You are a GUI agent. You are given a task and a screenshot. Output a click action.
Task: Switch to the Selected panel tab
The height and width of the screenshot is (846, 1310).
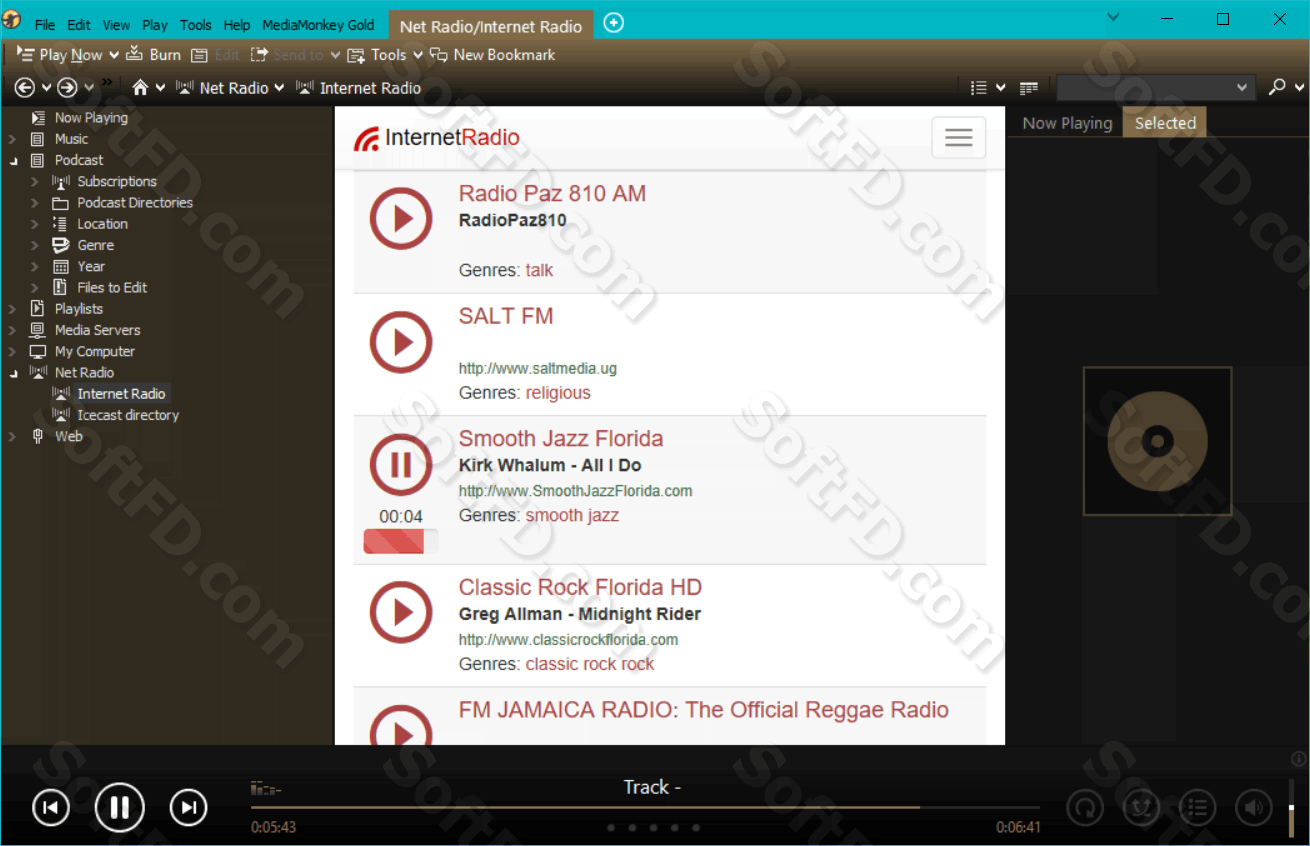click(1165, 123)
